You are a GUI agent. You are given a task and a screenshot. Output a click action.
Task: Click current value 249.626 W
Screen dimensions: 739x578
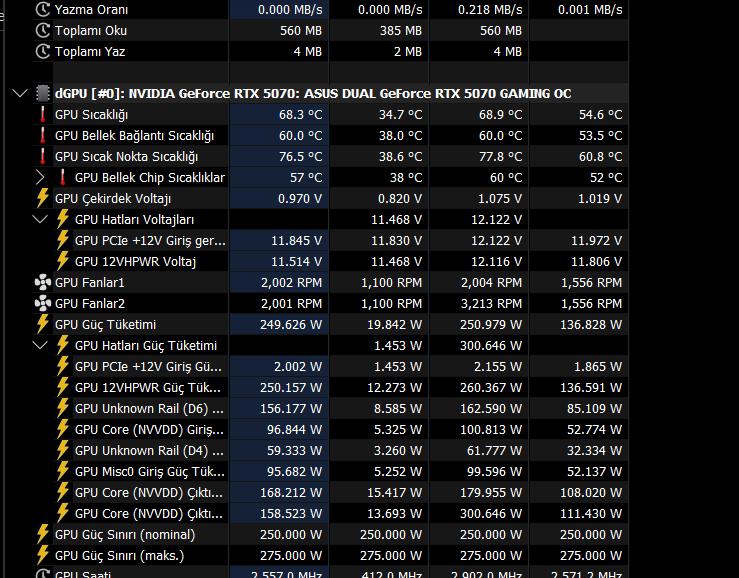[291, 324]
